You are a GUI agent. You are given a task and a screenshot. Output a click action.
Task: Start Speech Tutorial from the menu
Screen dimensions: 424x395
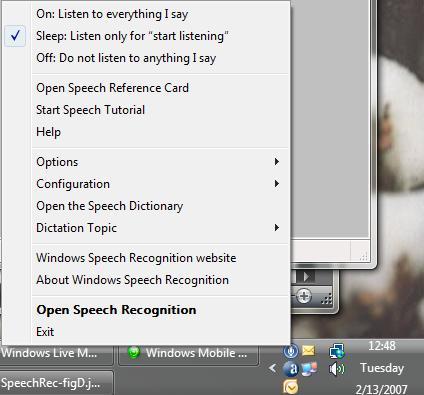click(x=146, y=110)
